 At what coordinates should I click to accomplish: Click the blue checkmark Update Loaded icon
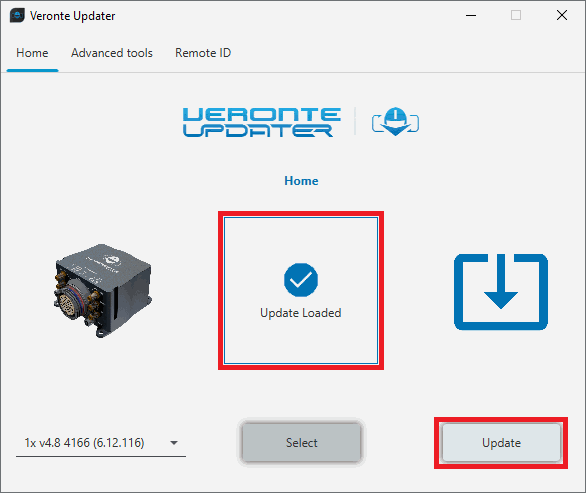301,280
